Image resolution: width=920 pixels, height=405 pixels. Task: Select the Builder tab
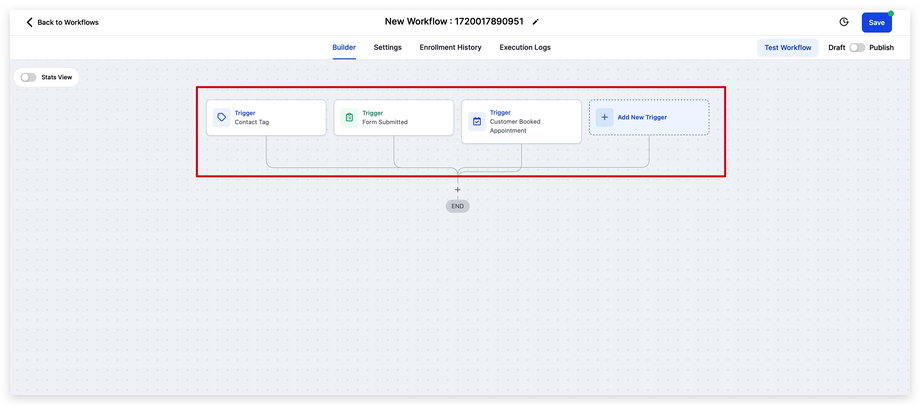point(344,47)
